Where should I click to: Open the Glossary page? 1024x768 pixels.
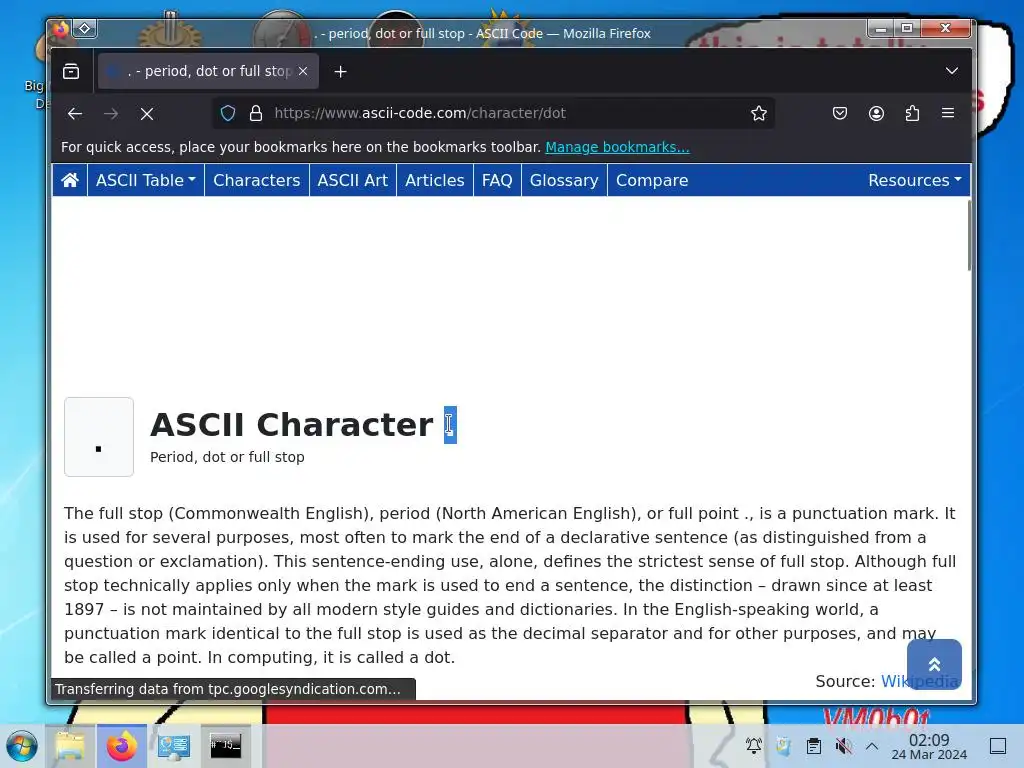(564, 180)
